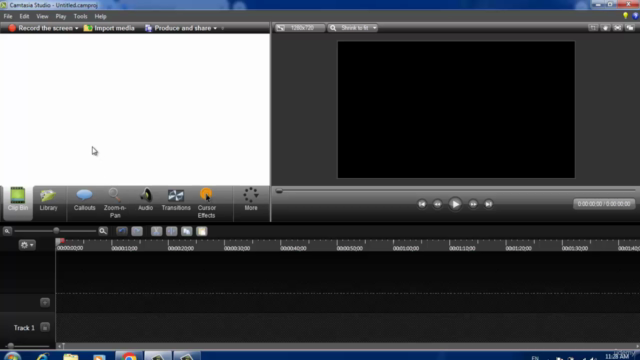The width and height of the screenshot is (640, 360).
Task: Open 1280x720 editing dimensions button
Action: pyautogui.click(x=300, y=28)
